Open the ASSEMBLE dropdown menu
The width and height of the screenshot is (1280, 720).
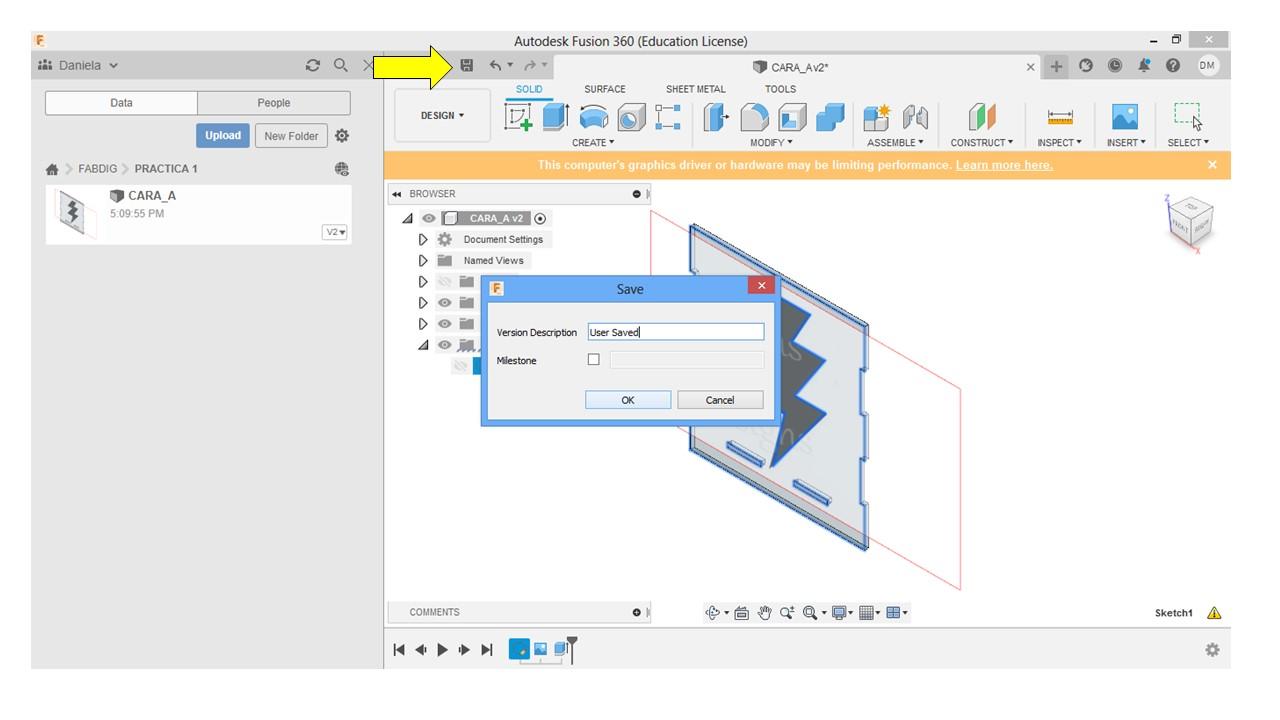pyautogui.click(x=895, y=143)
